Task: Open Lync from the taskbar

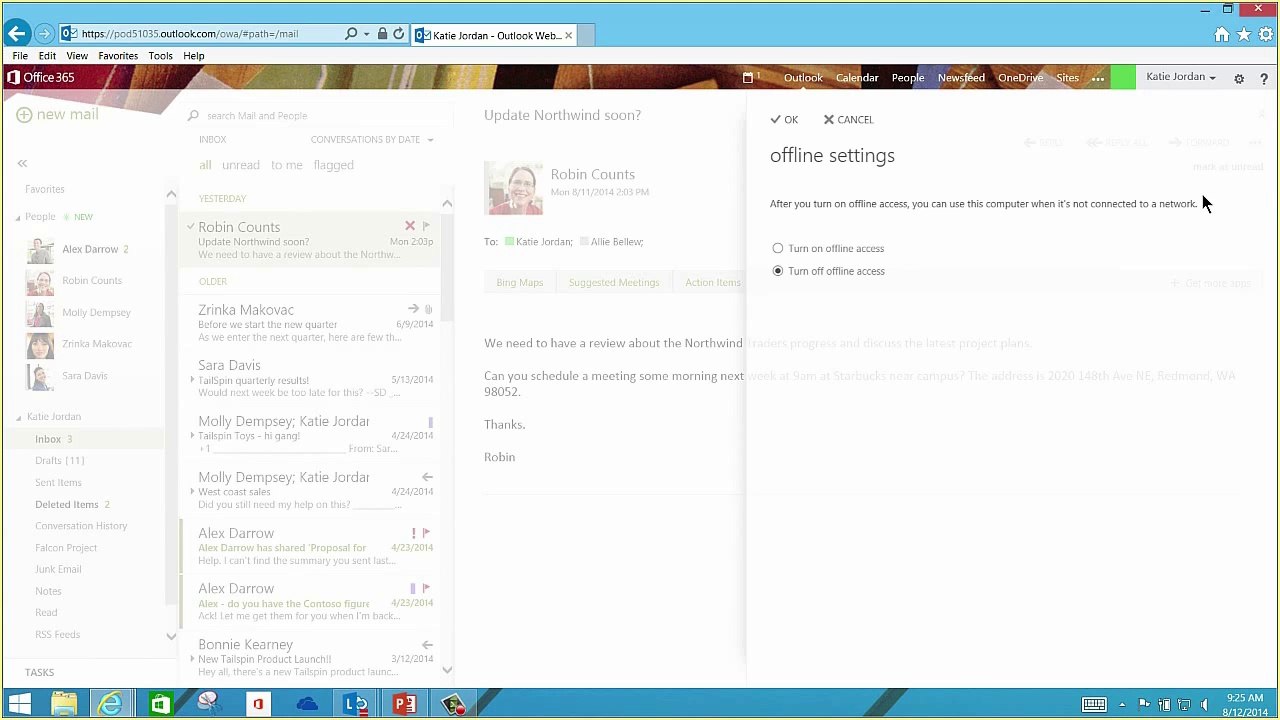Action: pos(356,704)
